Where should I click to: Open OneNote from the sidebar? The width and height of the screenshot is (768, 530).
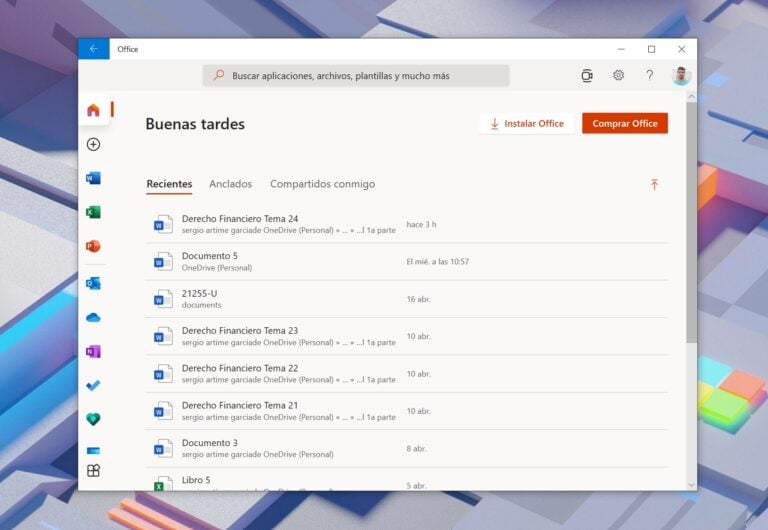(x=93, y=351)
